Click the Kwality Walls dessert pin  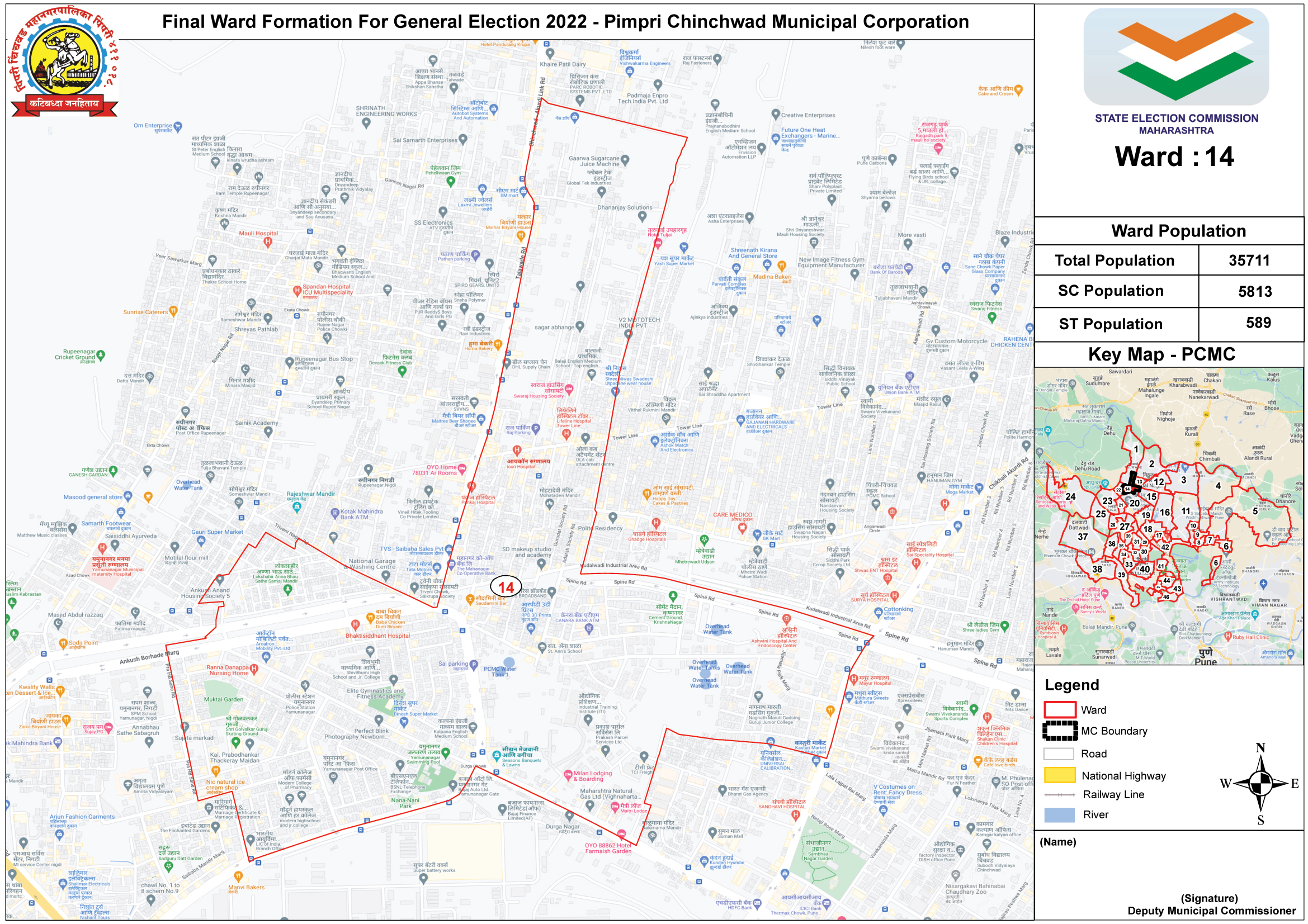60,690
